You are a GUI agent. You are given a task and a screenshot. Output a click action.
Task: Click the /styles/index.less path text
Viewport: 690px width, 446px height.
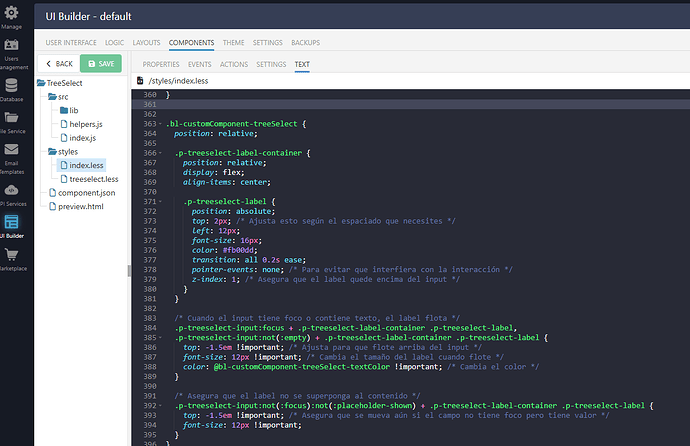click(x=178, y=81)
